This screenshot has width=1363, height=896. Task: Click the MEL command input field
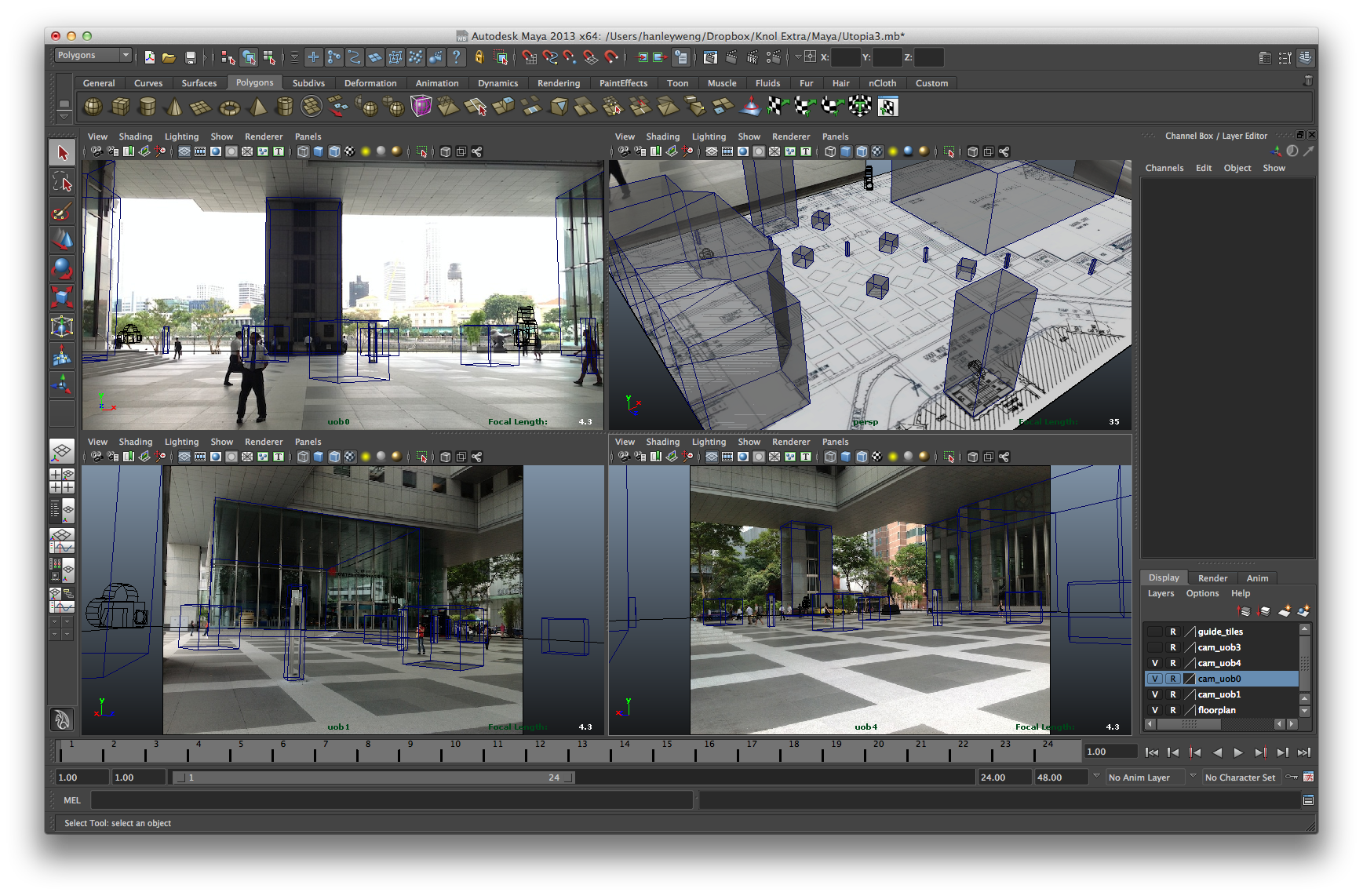click(x=392, y=800)
